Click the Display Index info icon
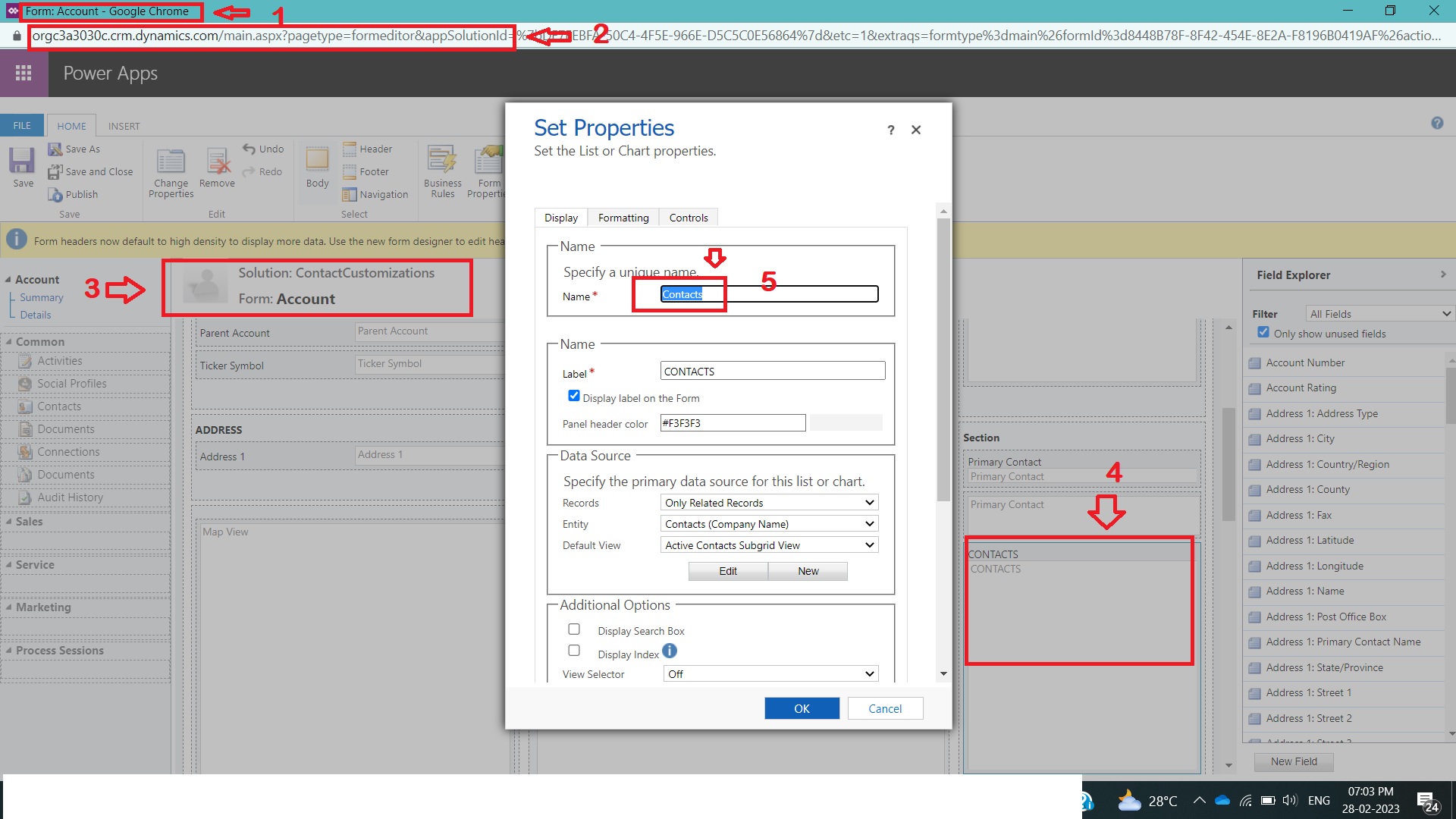The image size is (1456, 819). point(670,651)
